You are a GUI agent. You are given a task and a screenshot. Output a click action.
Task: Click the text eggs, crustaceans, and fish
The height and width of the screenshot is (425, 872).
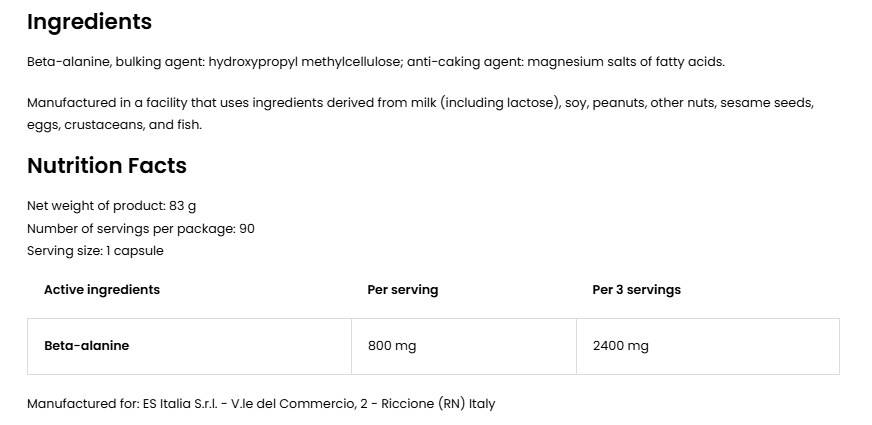click(114, 125)
